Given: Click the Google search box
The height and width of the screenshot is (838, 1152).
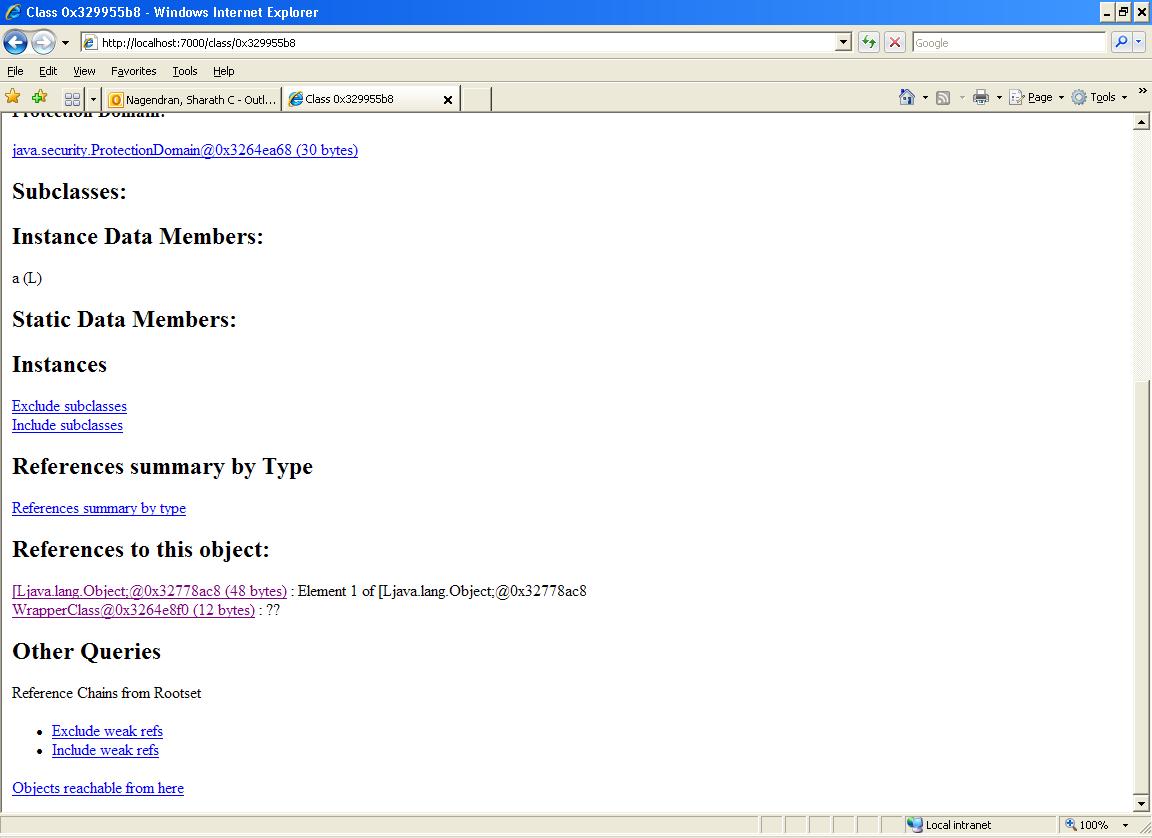Looking at the screenshot, I should (1009, 43).
